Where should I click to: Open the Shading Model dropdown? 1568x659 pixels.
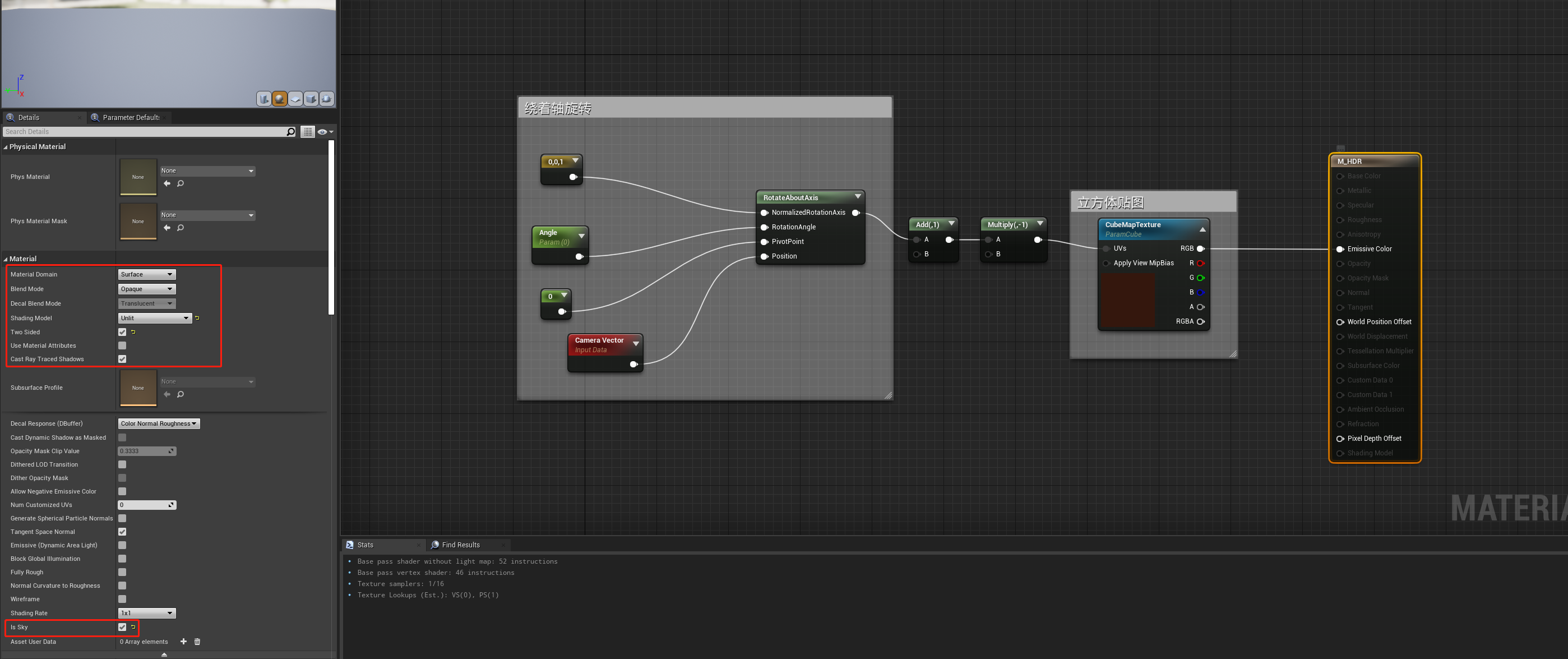[155, 318]
